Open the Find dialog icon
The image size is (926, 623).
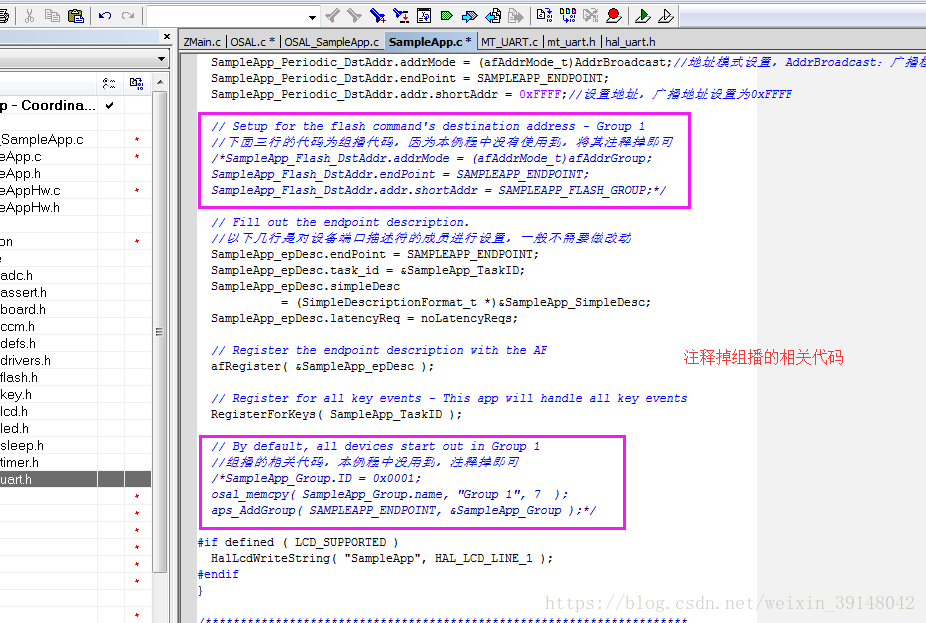(x=377, y=16)
